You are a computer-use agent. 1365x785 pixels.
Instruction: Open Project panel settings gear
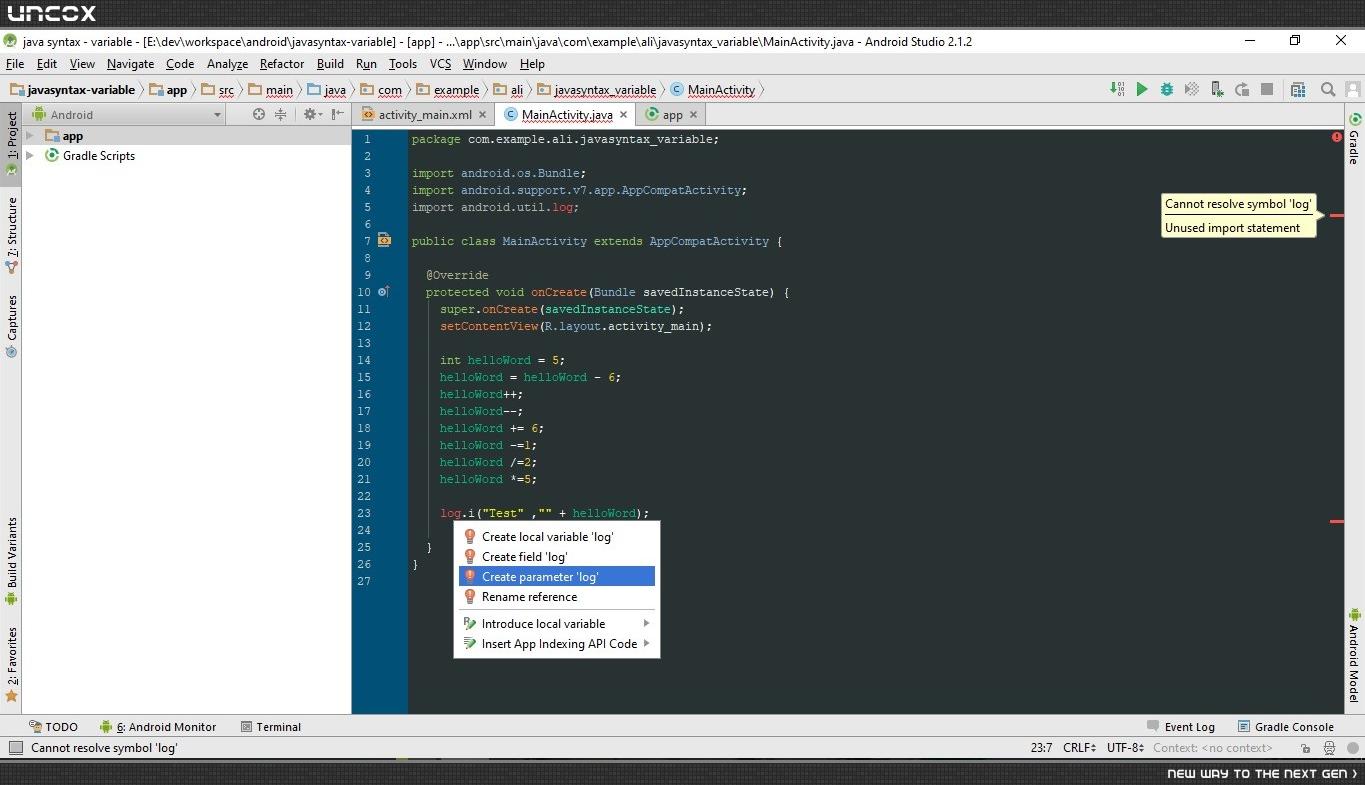pyautogui.click(x=312, y=114)
